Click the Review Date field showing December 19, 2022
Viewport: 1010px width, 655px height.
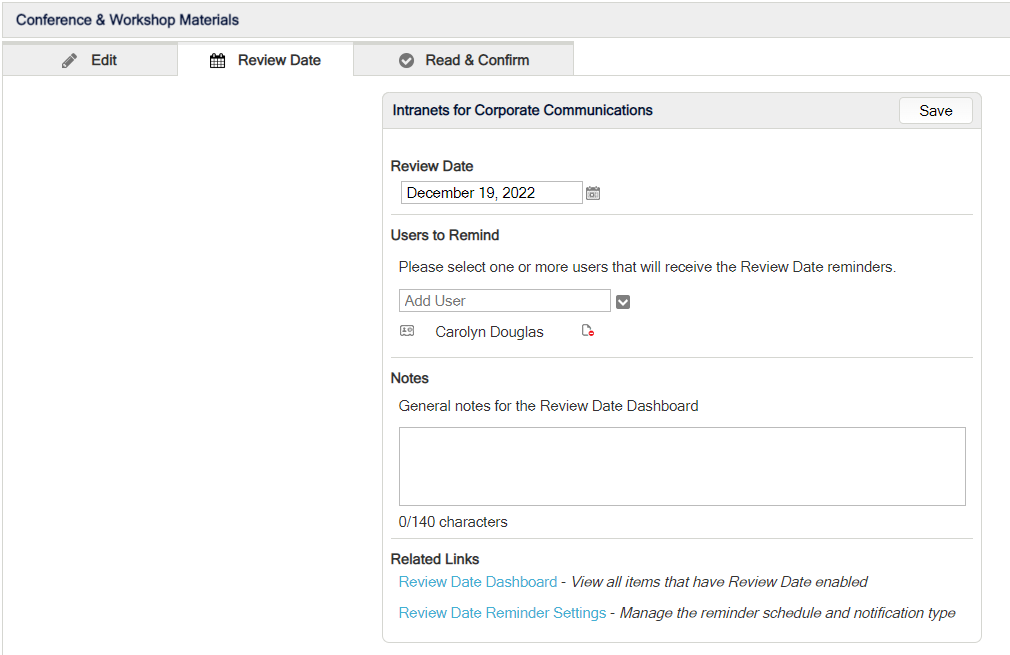pyautogui.click(x=491, y=193)
